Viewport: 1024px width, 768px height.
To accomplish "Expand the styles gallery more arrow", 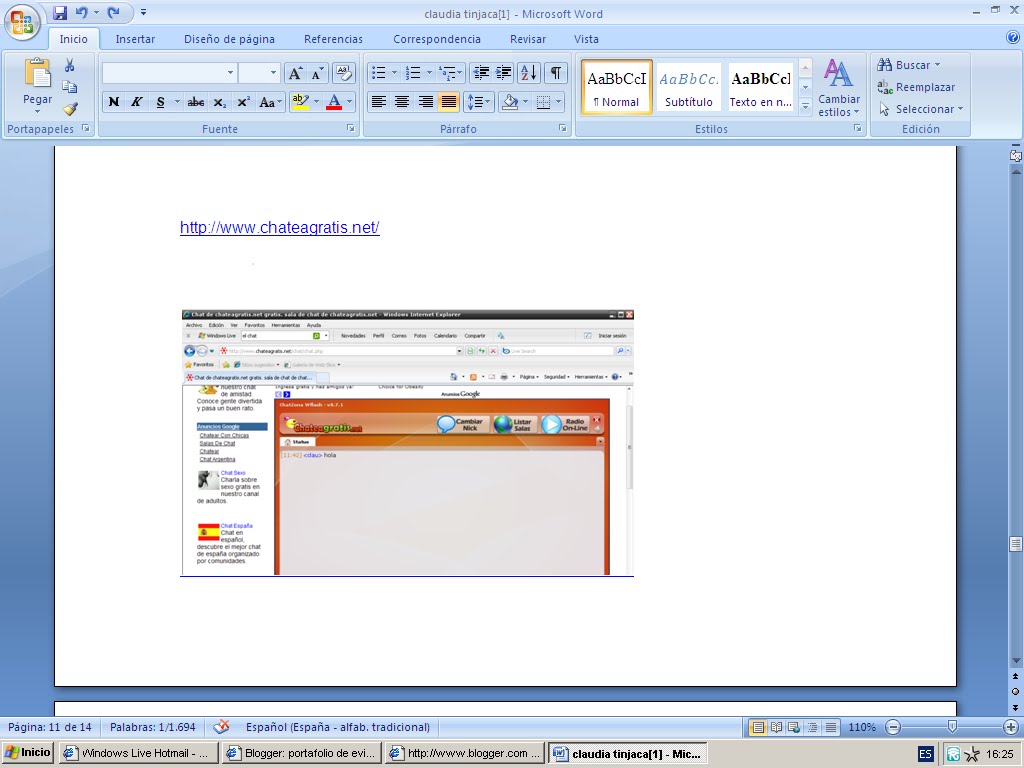I will coord(805,106).
